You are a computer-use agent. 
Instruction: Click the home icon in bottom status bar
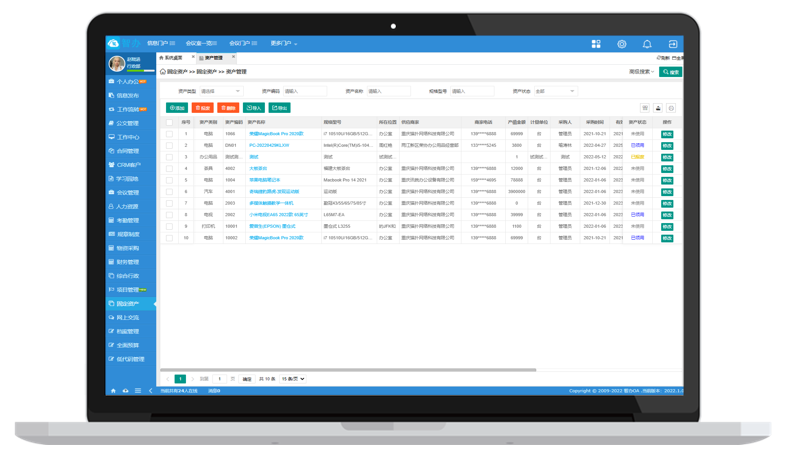113,391
